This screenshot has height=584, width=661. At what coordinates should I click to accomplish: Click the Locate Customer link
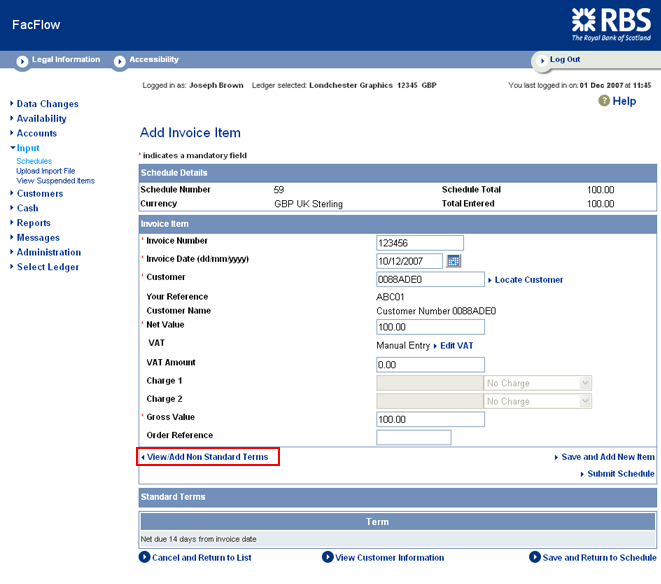click(528, 280)
